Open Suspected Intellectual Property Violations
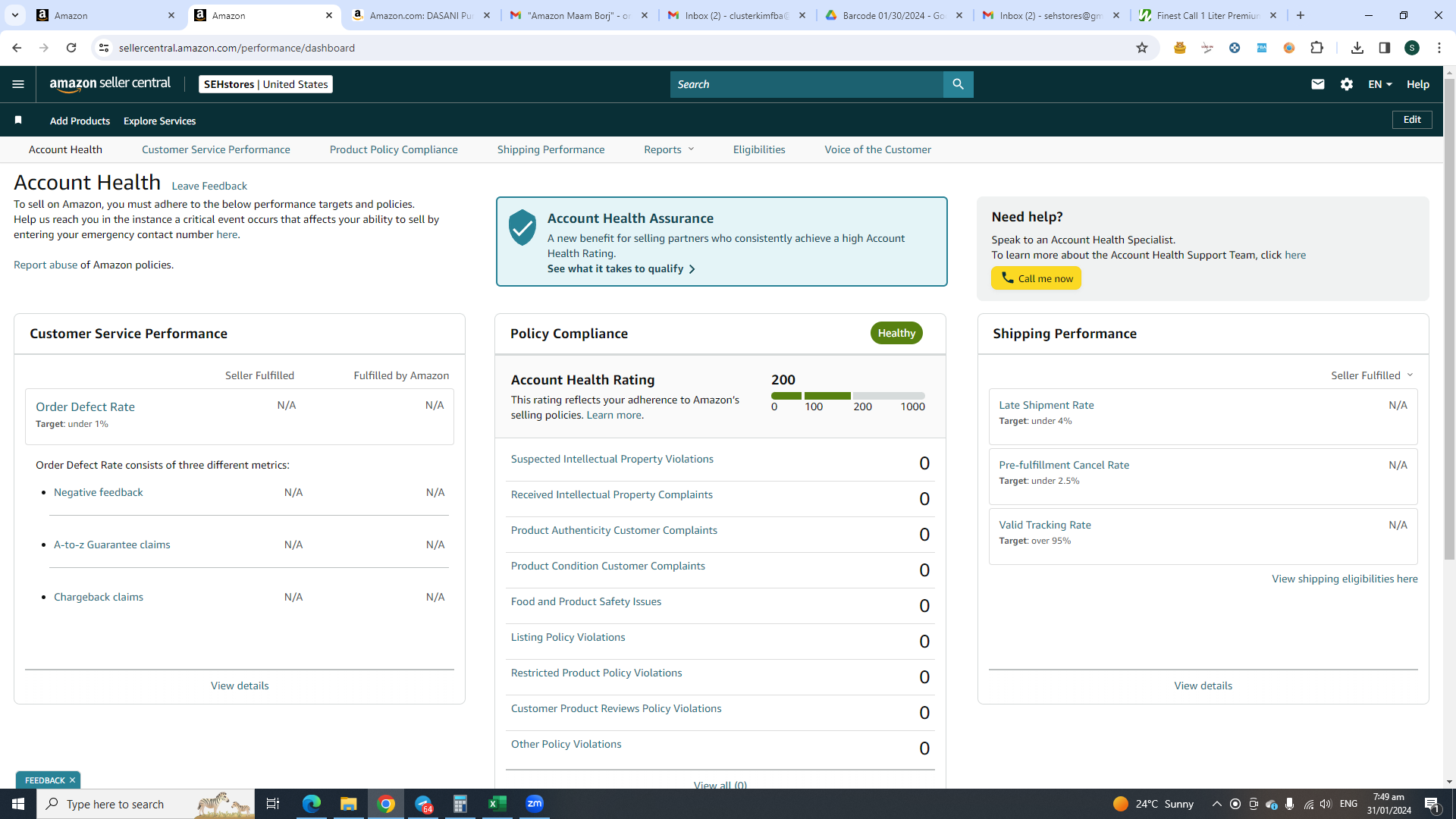The width and height of the screenshot is (1456, 819). tap(612, 459)
